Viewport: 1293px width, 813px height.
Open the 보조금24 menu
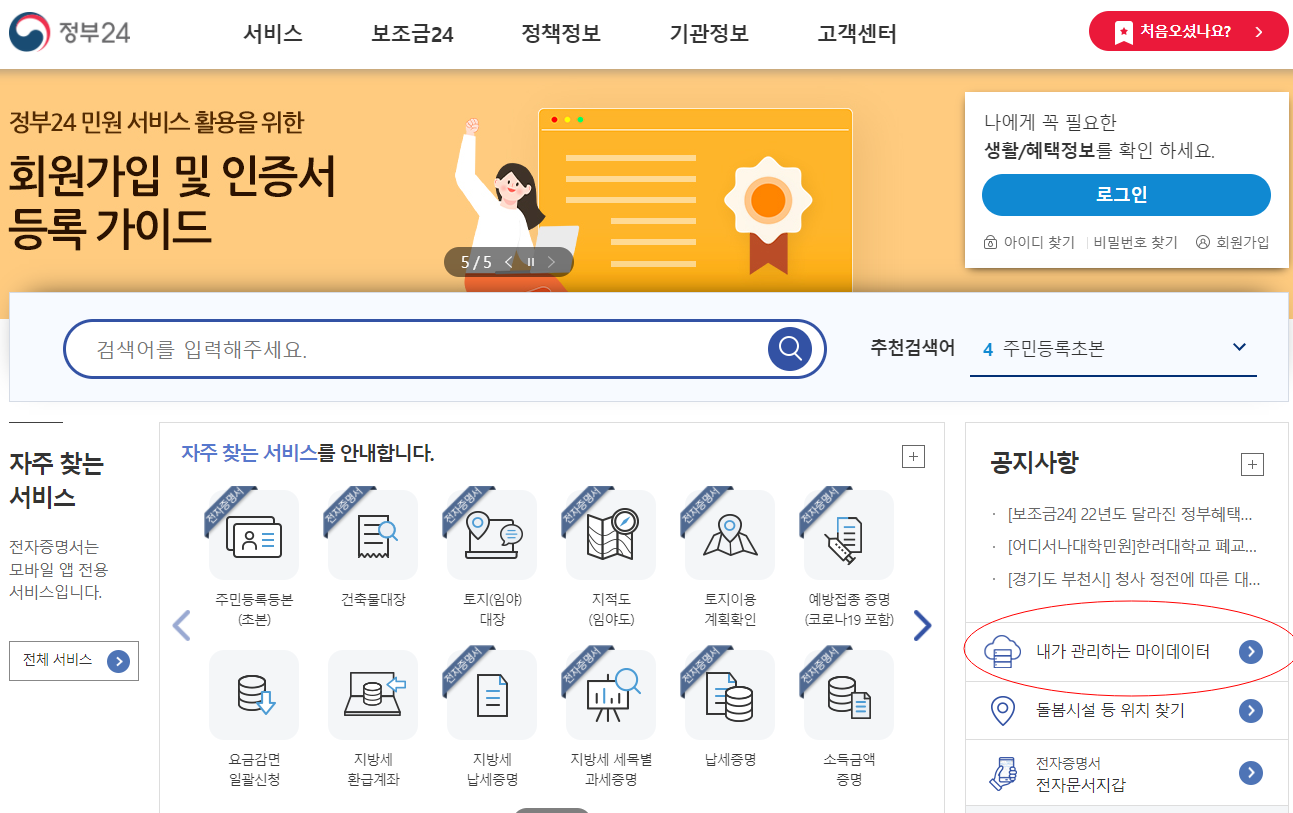point(412,34)
